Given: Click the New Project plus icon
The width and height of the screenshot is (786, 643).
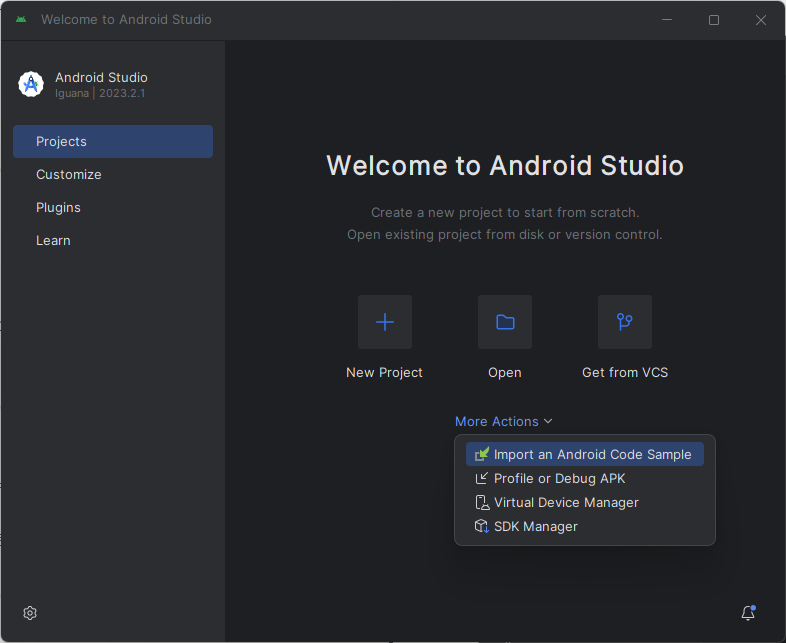Looking at the screenshot, I should tap(384, 322).
